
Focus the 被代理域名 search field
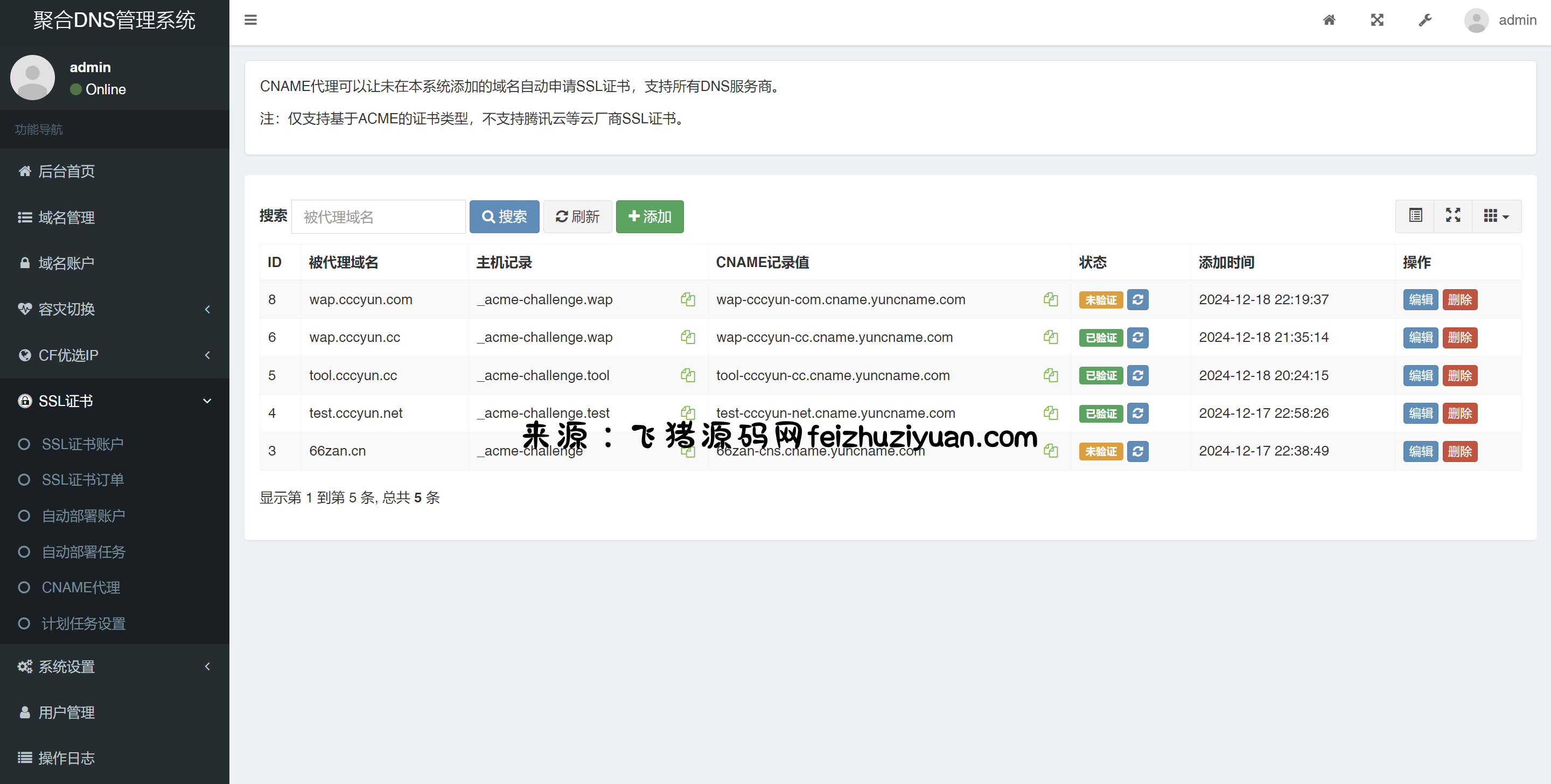tap(378, 217)
